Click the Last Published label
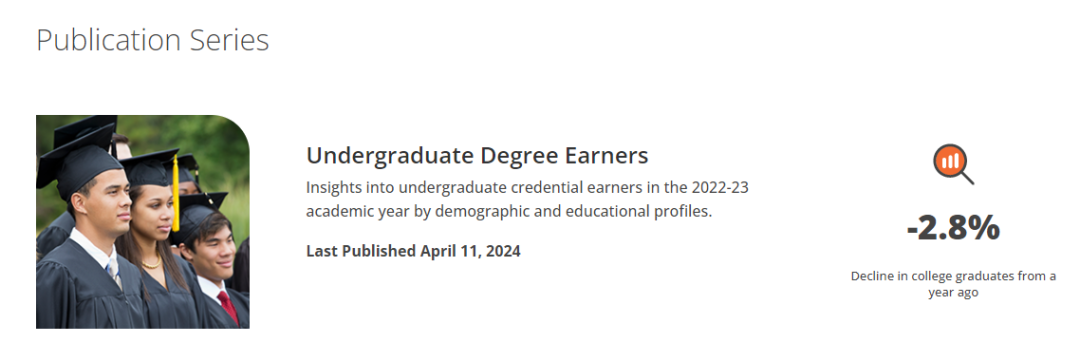The width and height of the screenshot is (1080, 362). point(361,251)
